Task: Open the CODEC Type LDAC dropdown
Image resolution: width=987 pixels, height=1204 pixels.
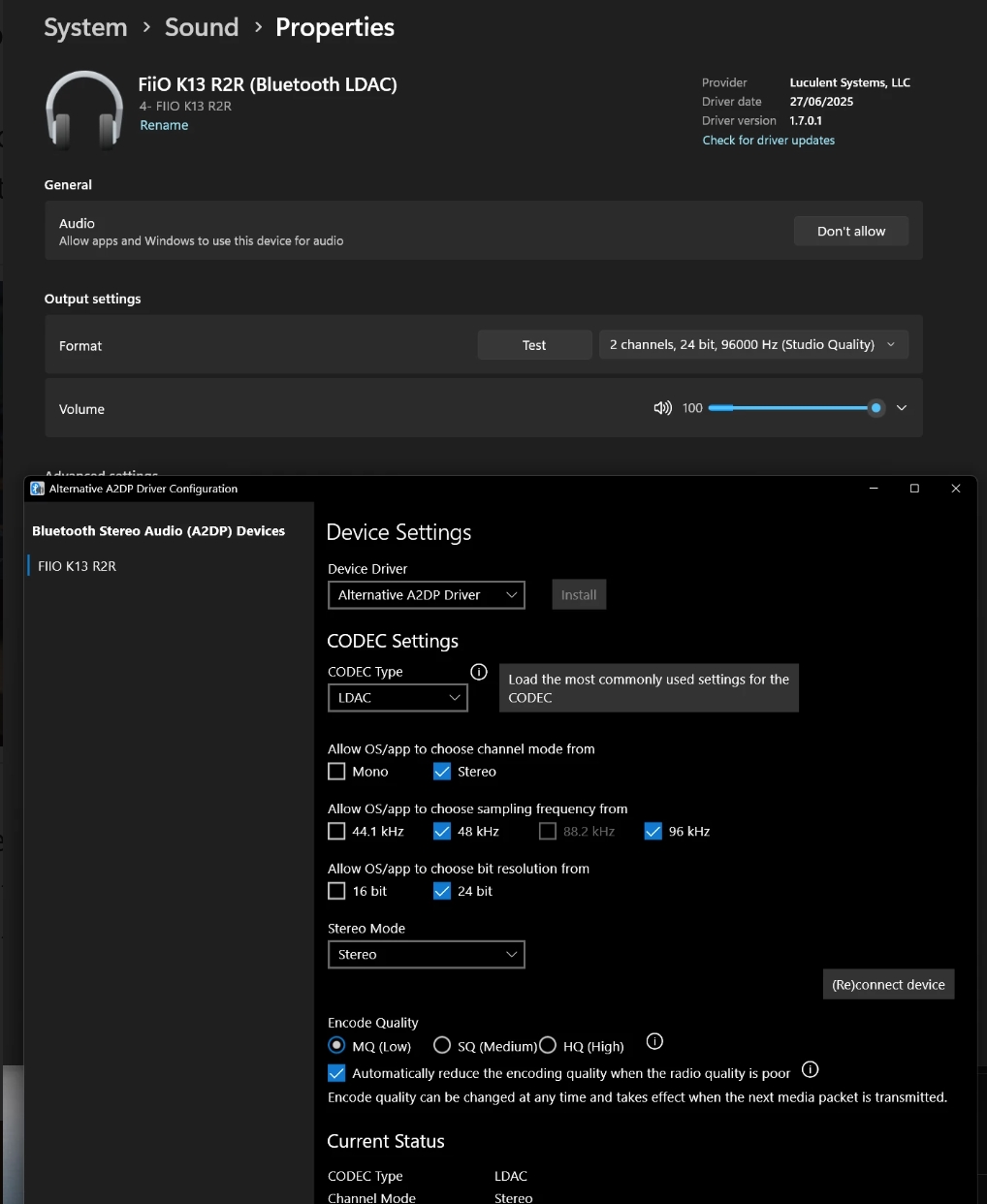Action: [x=398, y=698]
